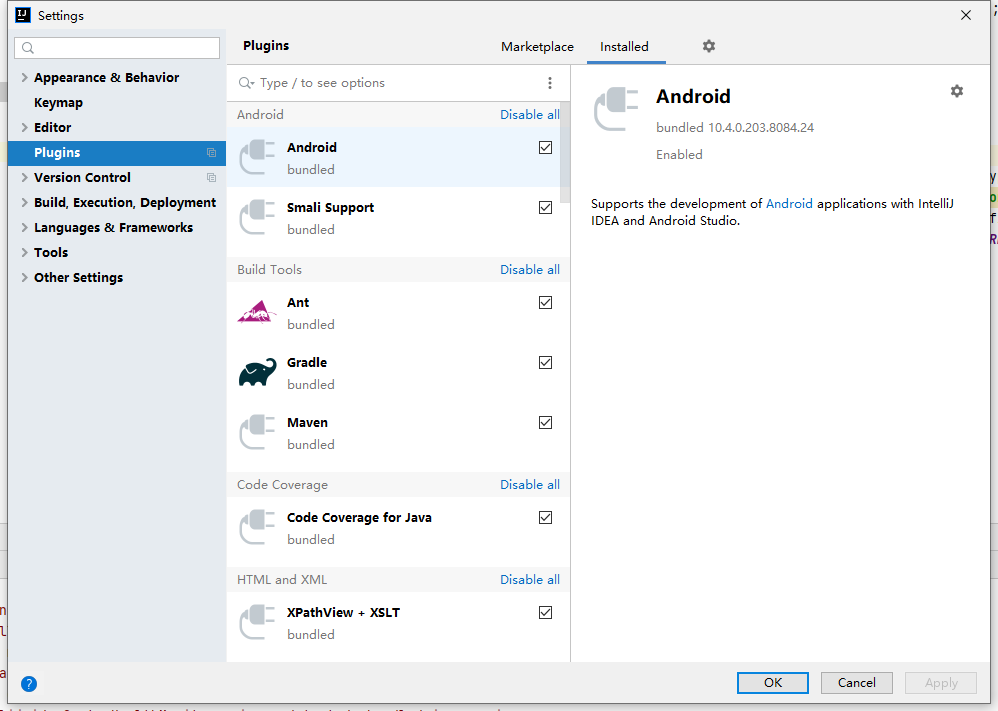Select Smali Support plugin name
The height and width of the screenshot is (711, 998).
point(330,208)
